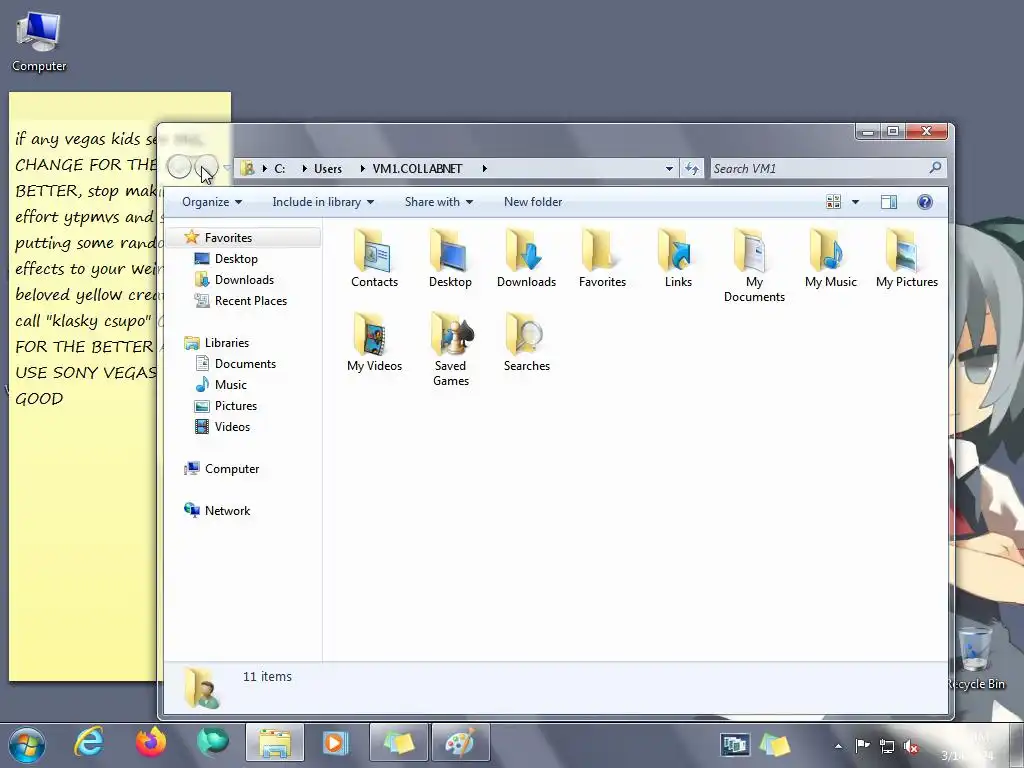Open Windows Media Player from taskbar
Viewport: 1024px width, 768px height.
click(x=336, y=743)
